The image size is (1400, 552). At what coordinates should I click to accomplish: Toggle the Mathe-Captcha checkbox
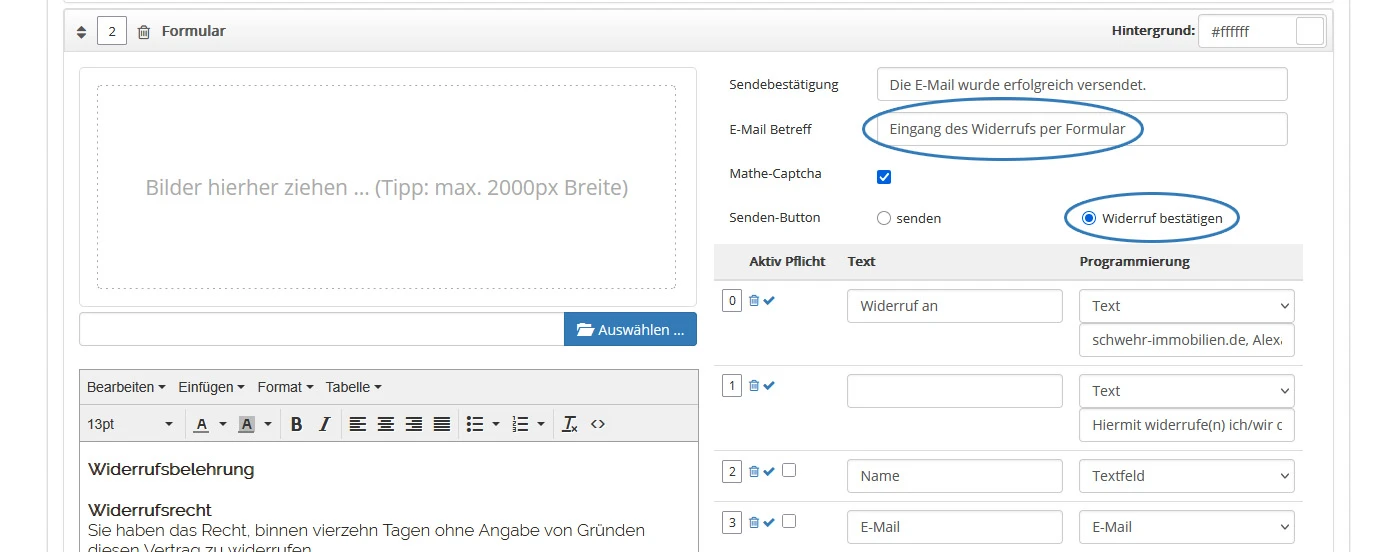884,177
